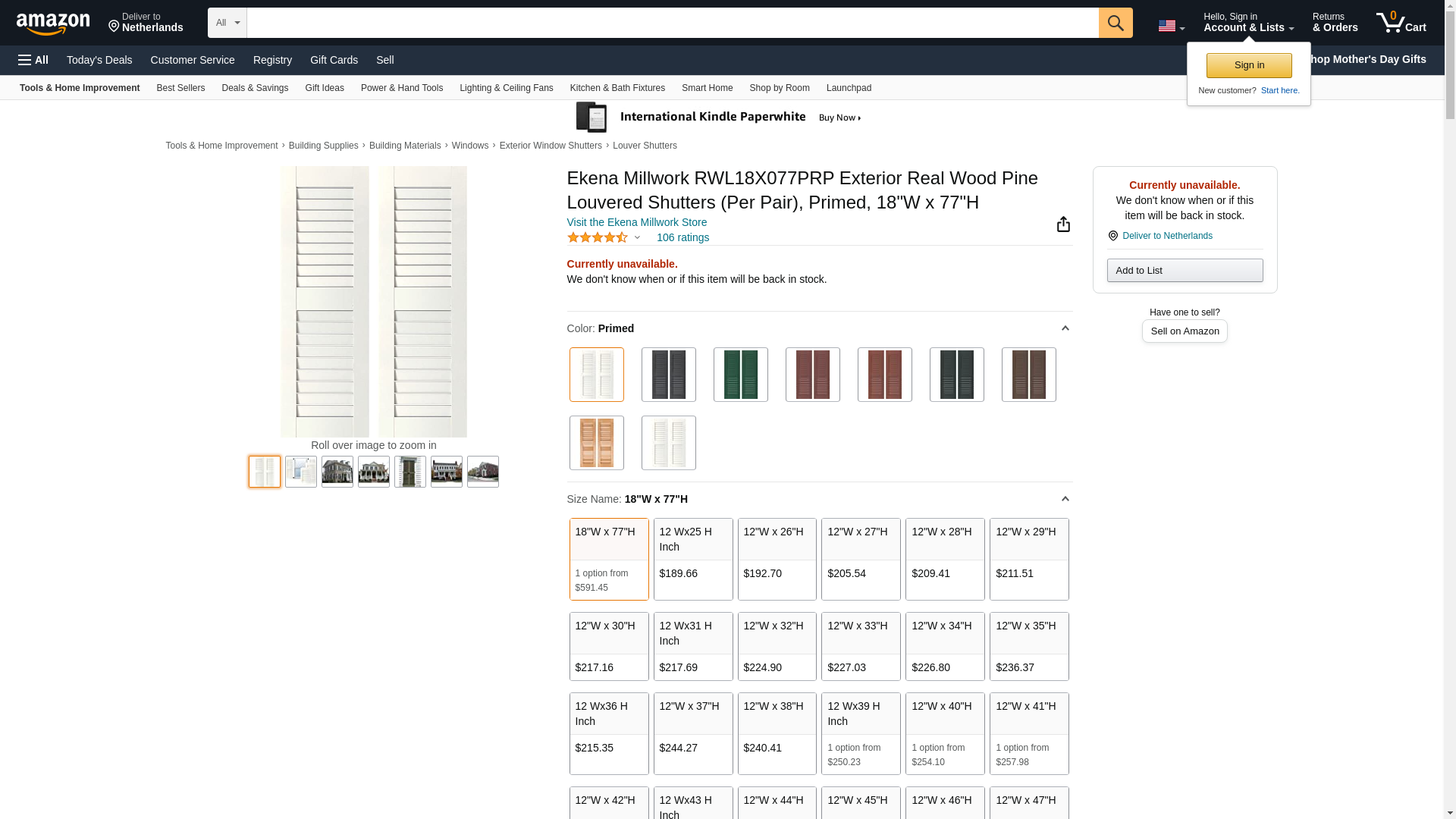The height and width of the screenshot is (819, 1456).
Task: Click the star rating icons
Action: click(598, 237)
